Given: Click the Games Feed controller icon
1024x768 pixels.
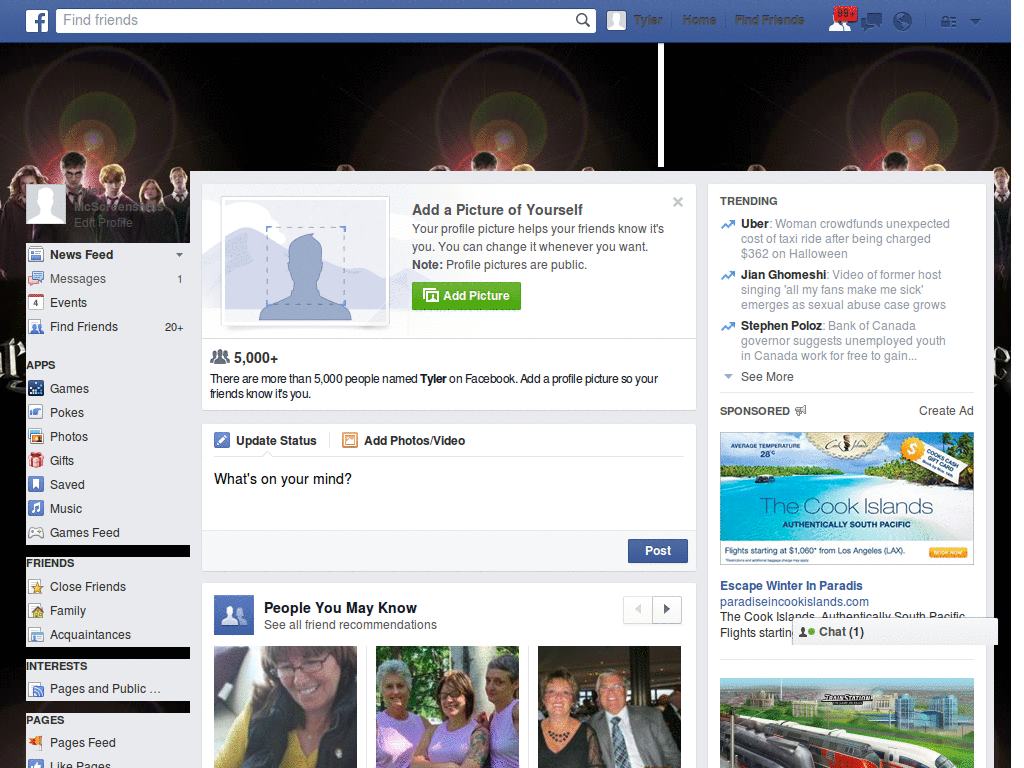Looking at the screenshot, I should click(37, 533).
